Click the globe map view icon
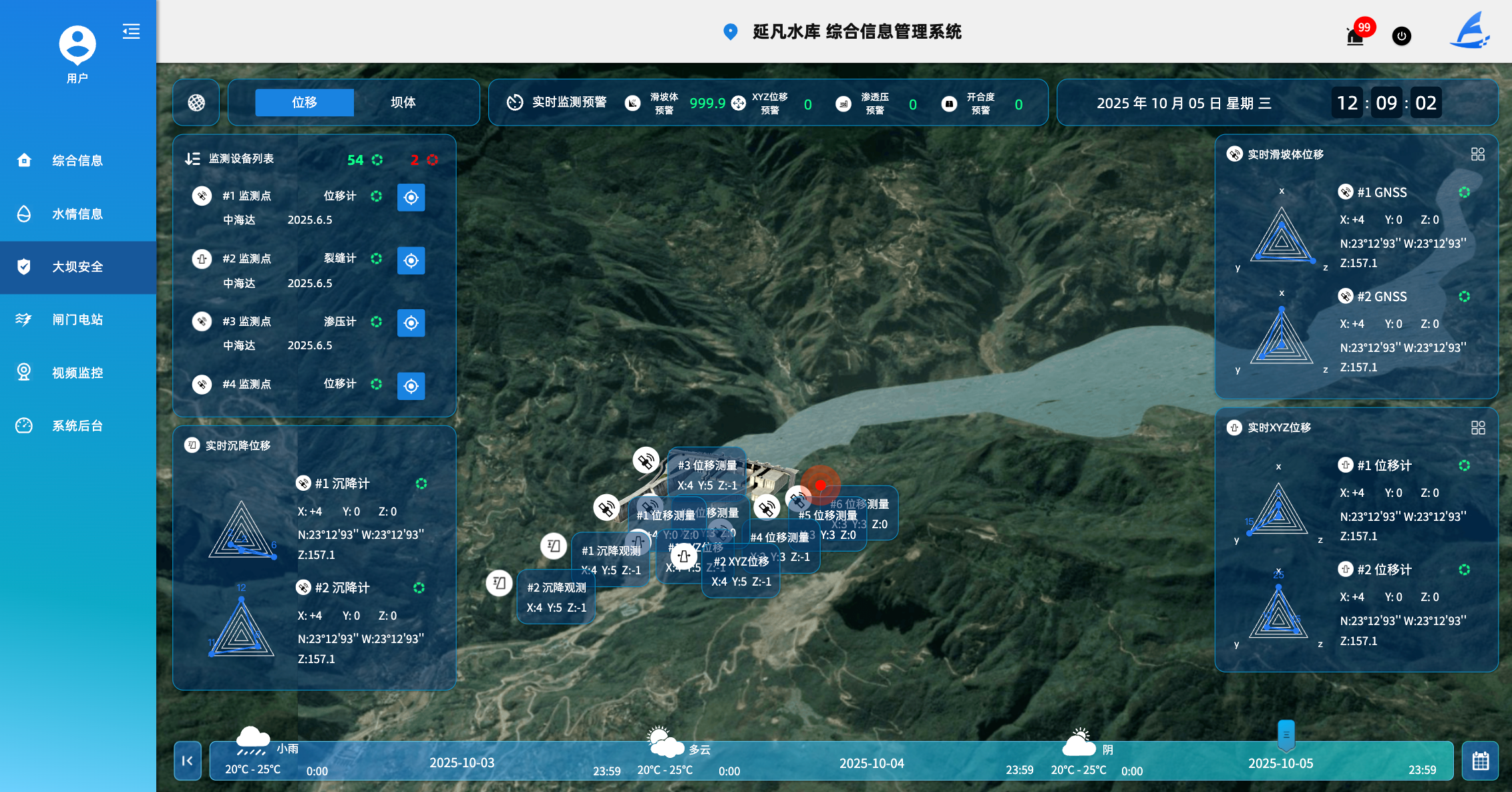 196,103
